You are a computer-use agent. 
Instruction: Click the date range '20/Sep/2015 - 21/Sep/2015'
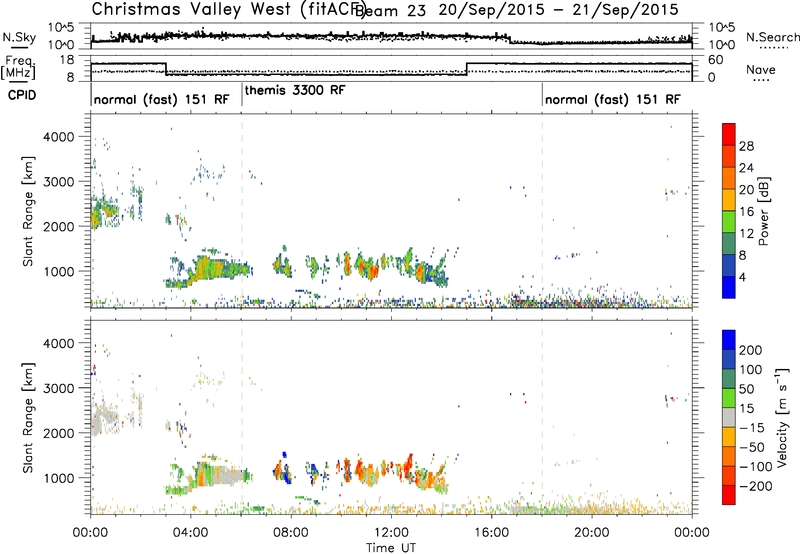pos(558,10)
